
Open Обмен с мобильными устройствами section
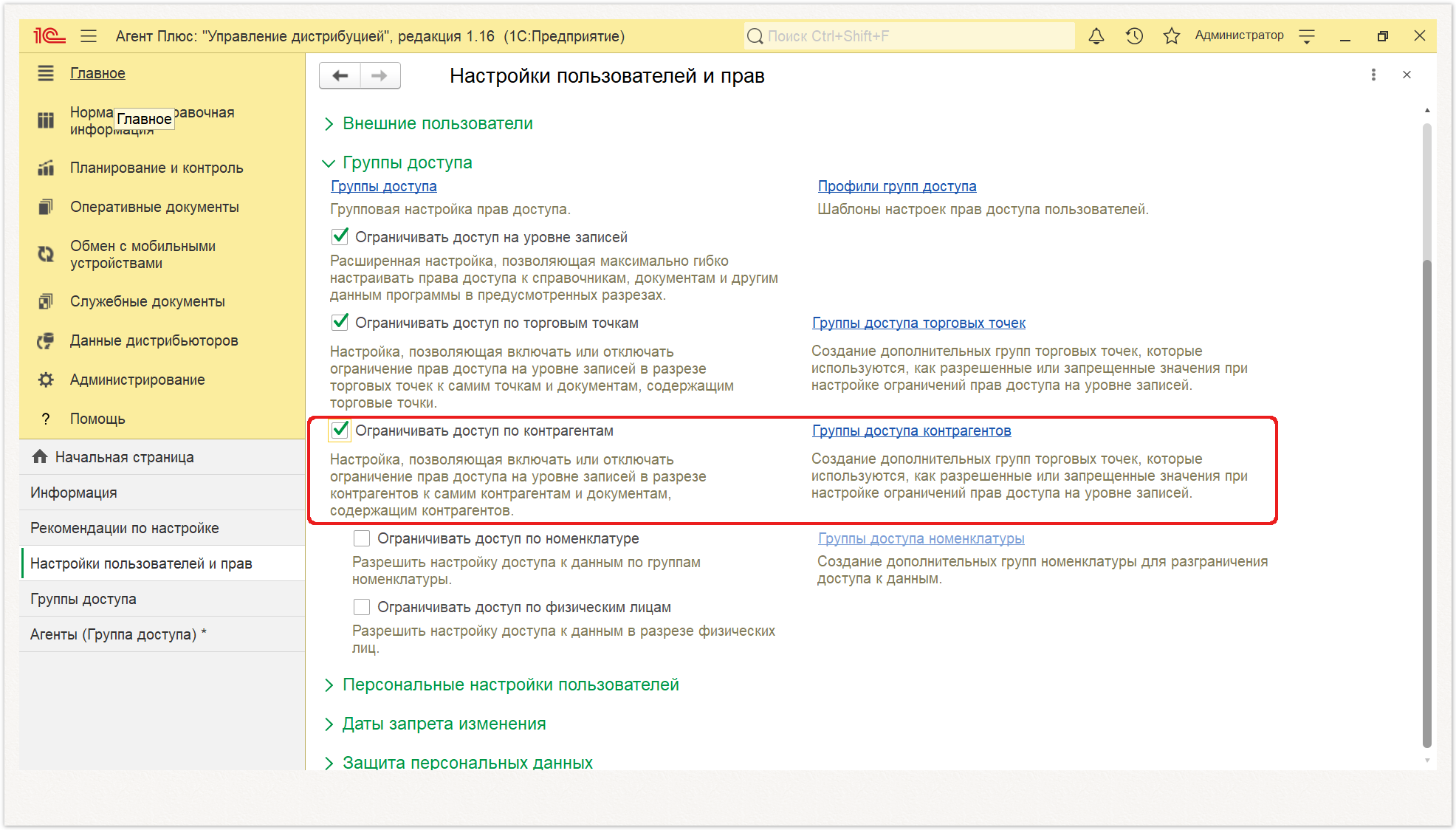(x=143, y=254)
